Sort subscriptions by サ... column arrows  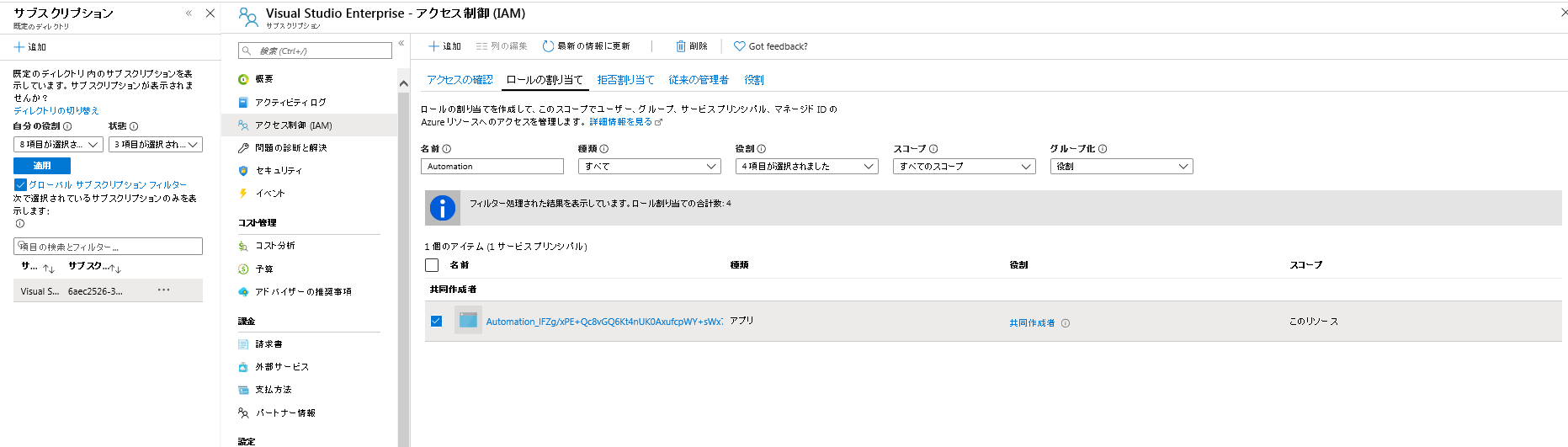[x=49, y=269]
